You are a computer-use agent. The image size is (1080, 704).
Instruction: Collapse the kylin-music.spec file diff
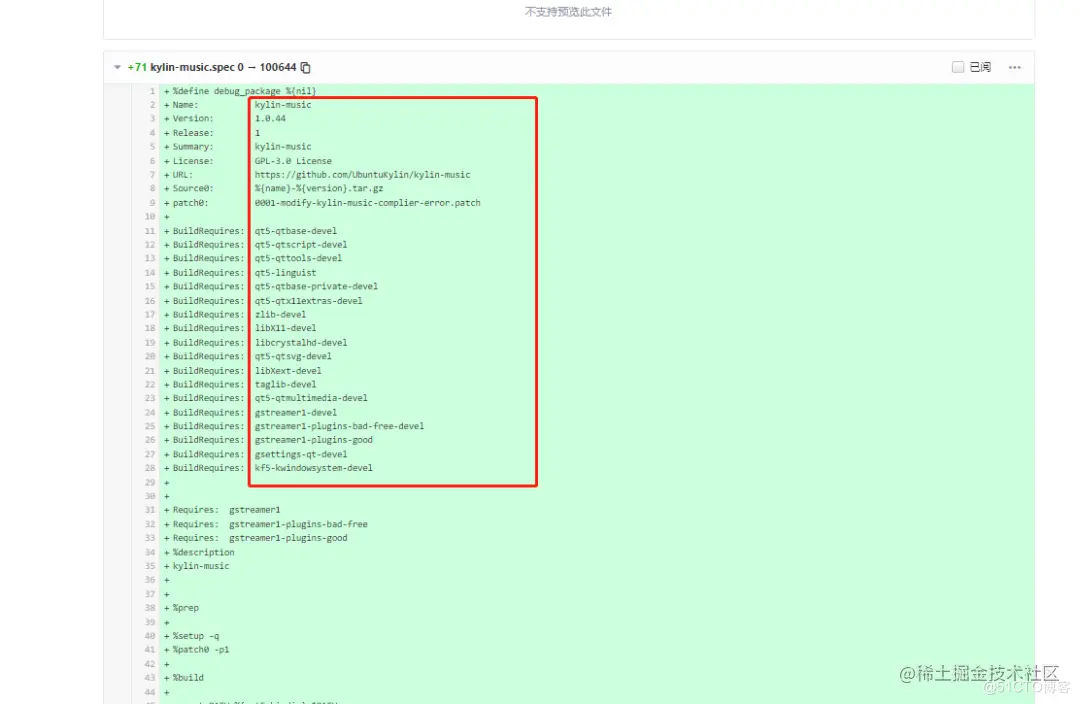coord(117,68)
